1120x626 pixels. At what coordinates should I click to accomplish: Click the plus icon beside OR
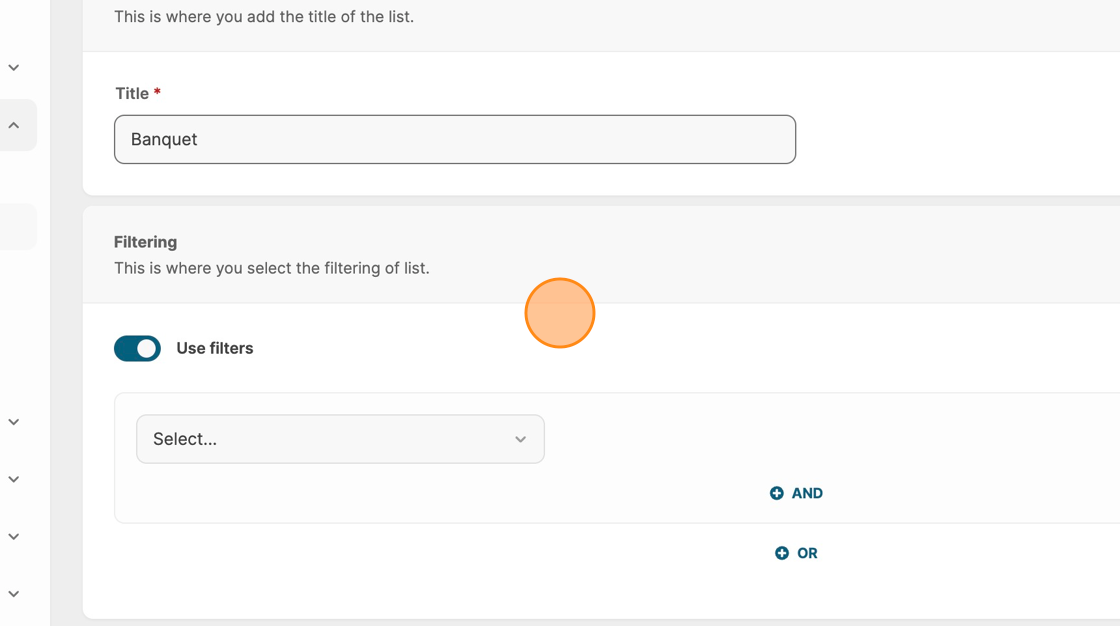coord(782,553)
